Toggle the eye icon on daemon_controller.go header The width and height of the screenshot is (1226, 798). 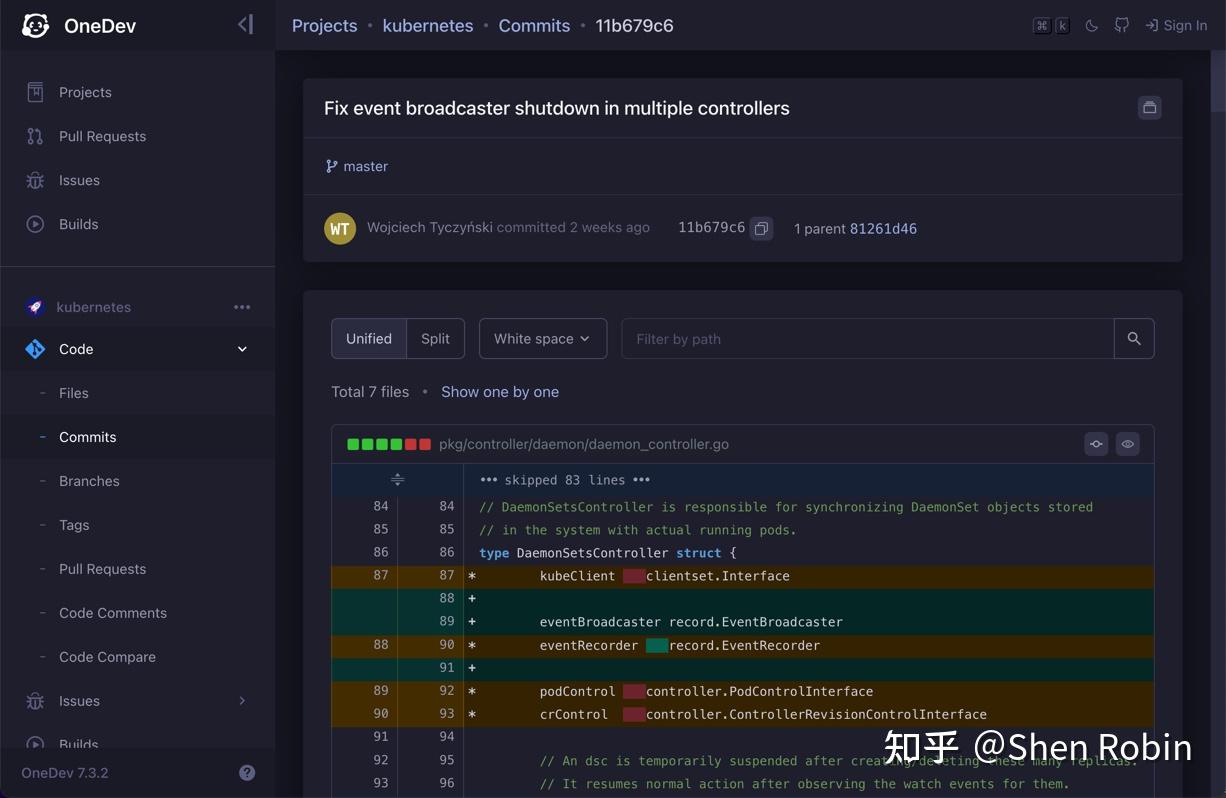[x=1127, y=443]
